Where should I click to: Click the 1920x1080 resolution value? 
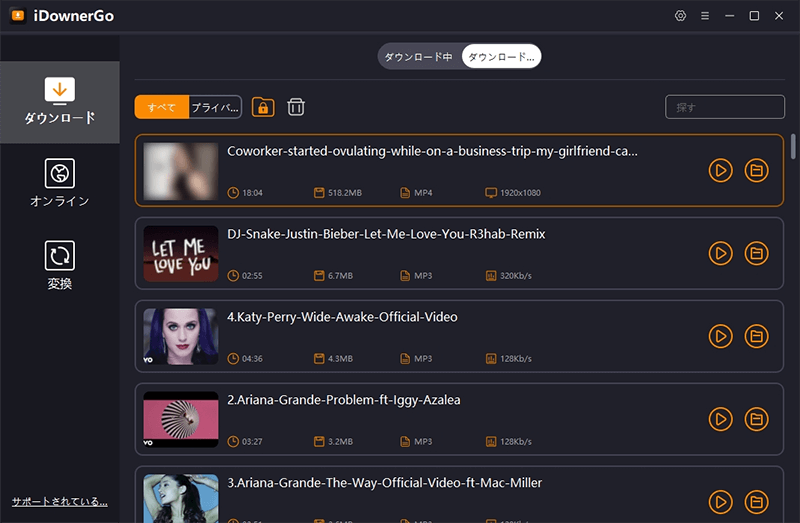(x=520, y=193)
